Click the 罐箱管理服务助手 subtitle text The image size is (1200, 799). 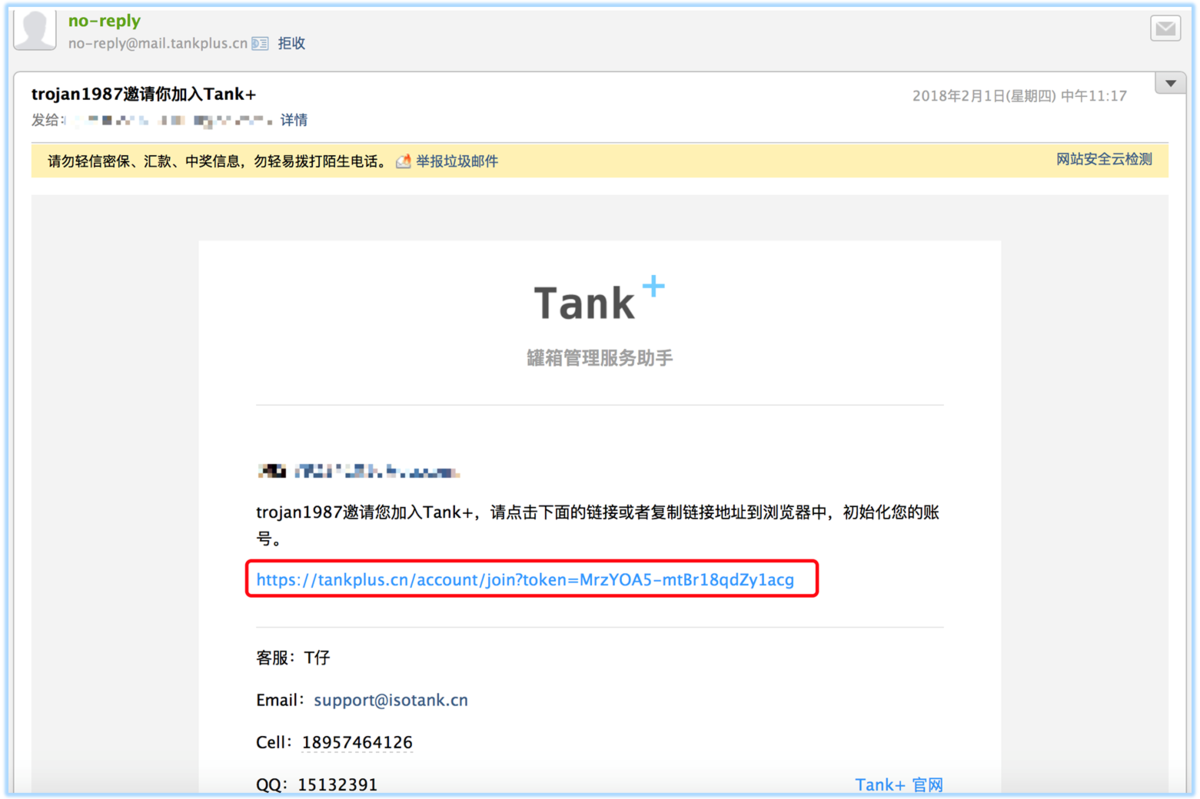[600, 358]
